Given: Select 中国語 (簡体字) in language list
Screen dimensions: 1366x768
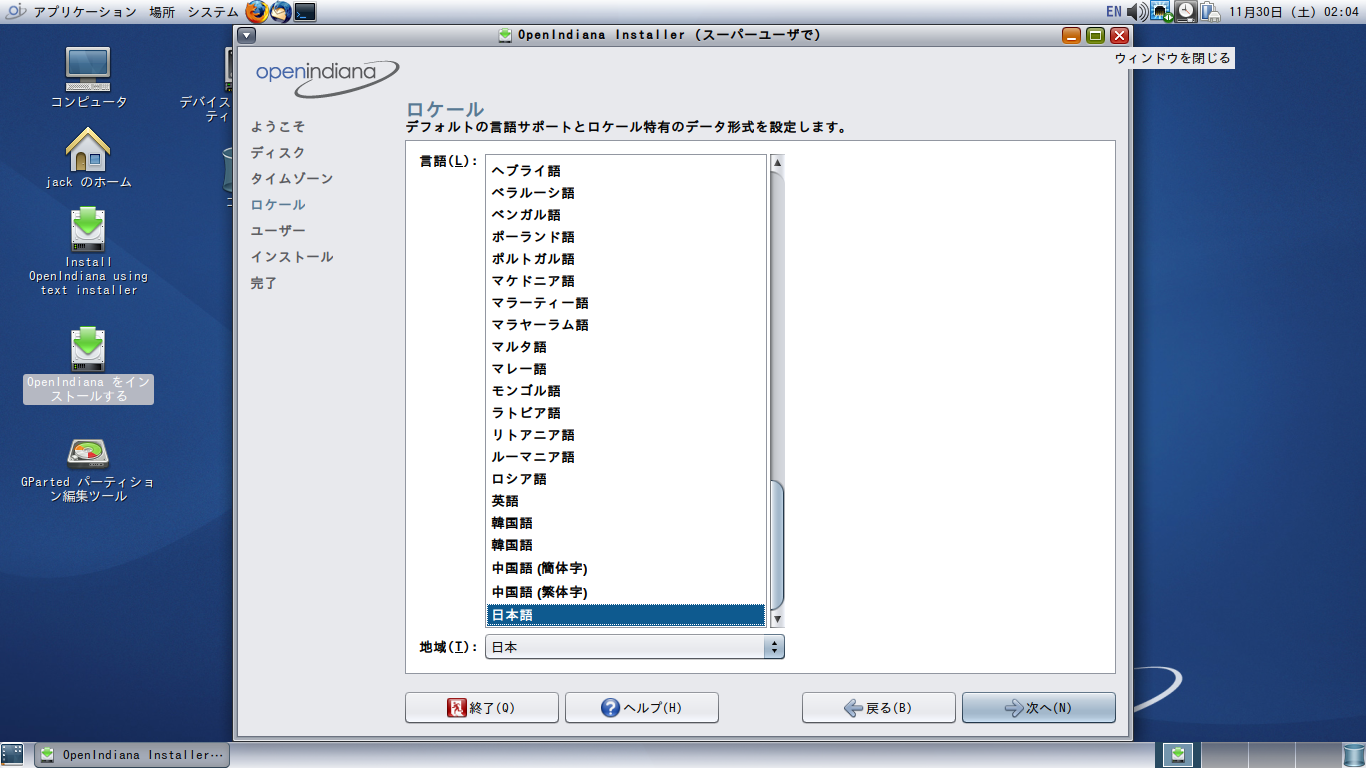Looking at the screenshot, I should [x=626, y=568].
